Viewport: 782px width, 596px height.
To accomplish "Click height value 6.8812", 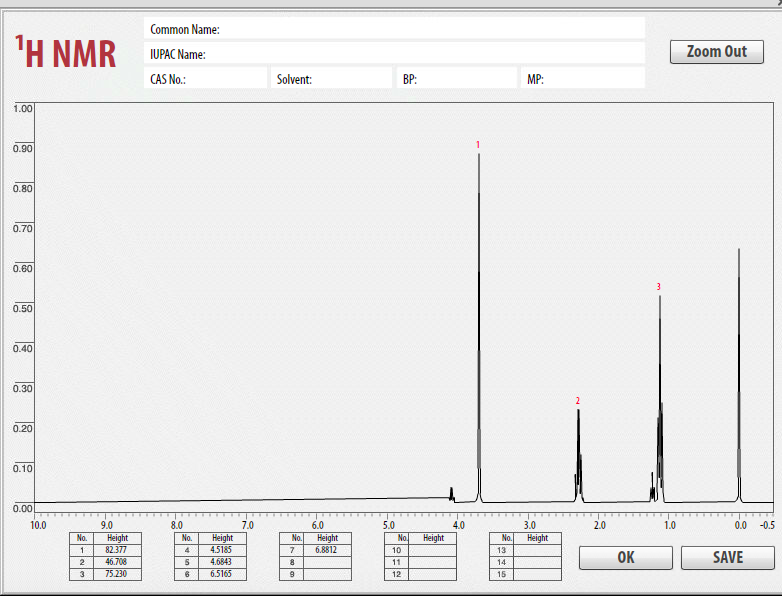I will (x=328, y=550).
